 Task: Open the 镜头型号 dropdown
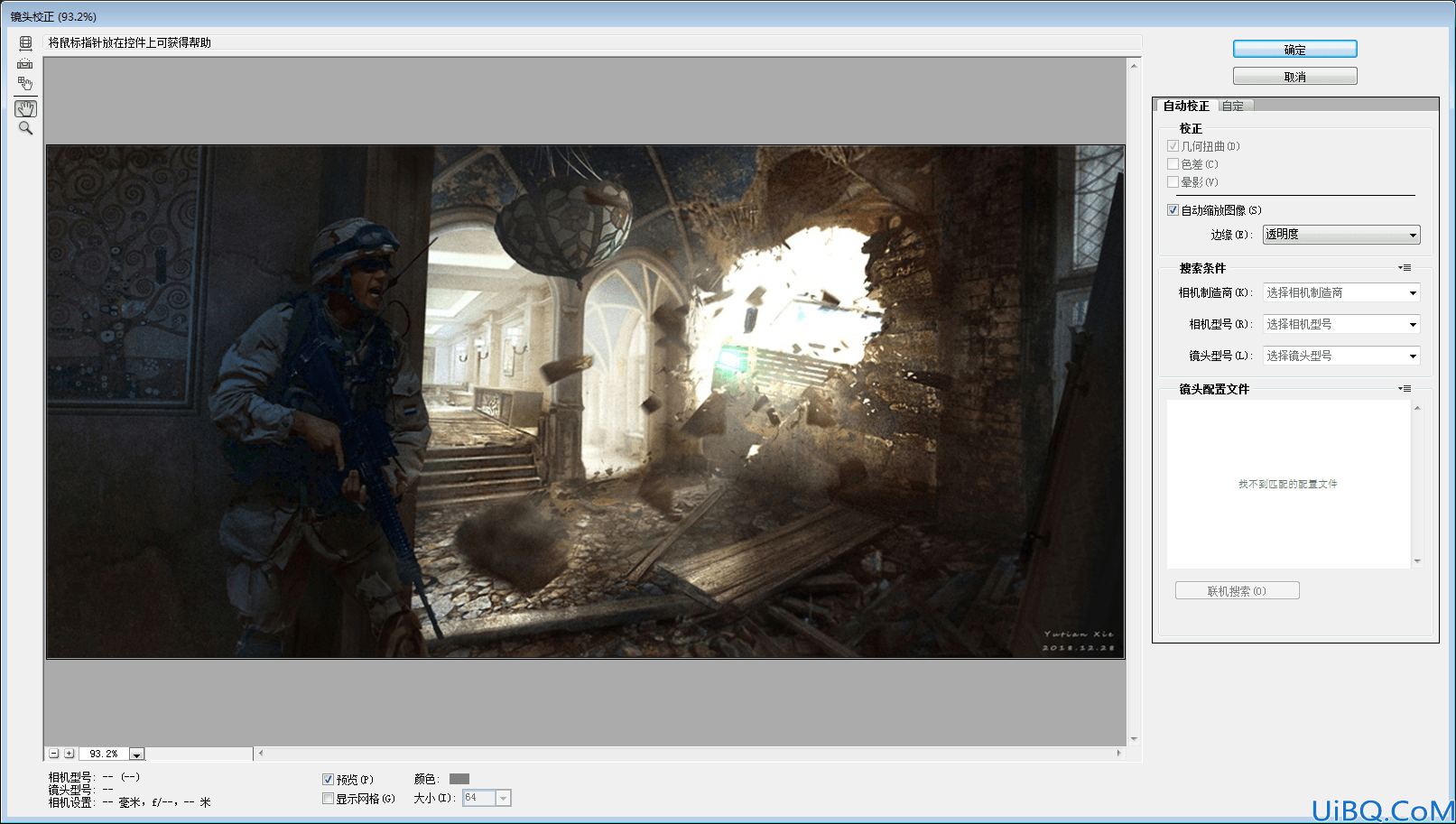[1341, 356]
